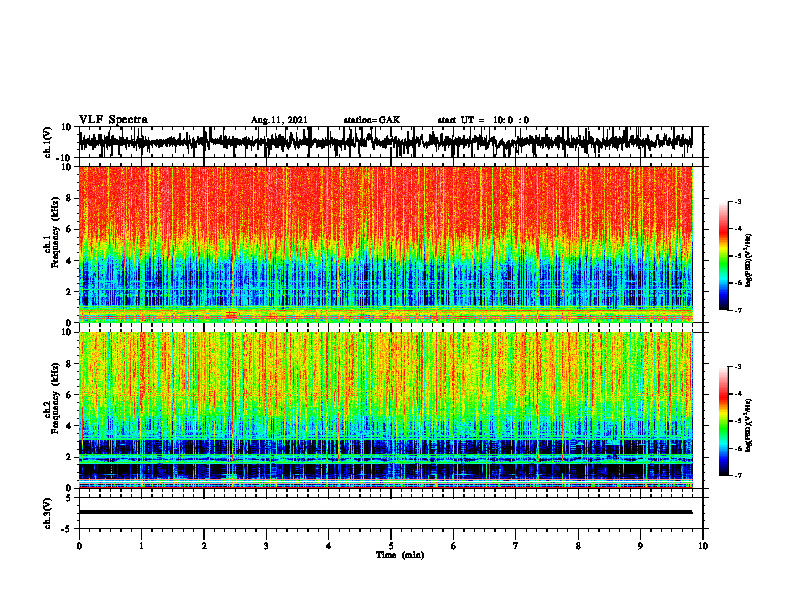This screenshot has width=792, height=612.
Task: Click time axis tick label "7"
Action: point(516,546)
